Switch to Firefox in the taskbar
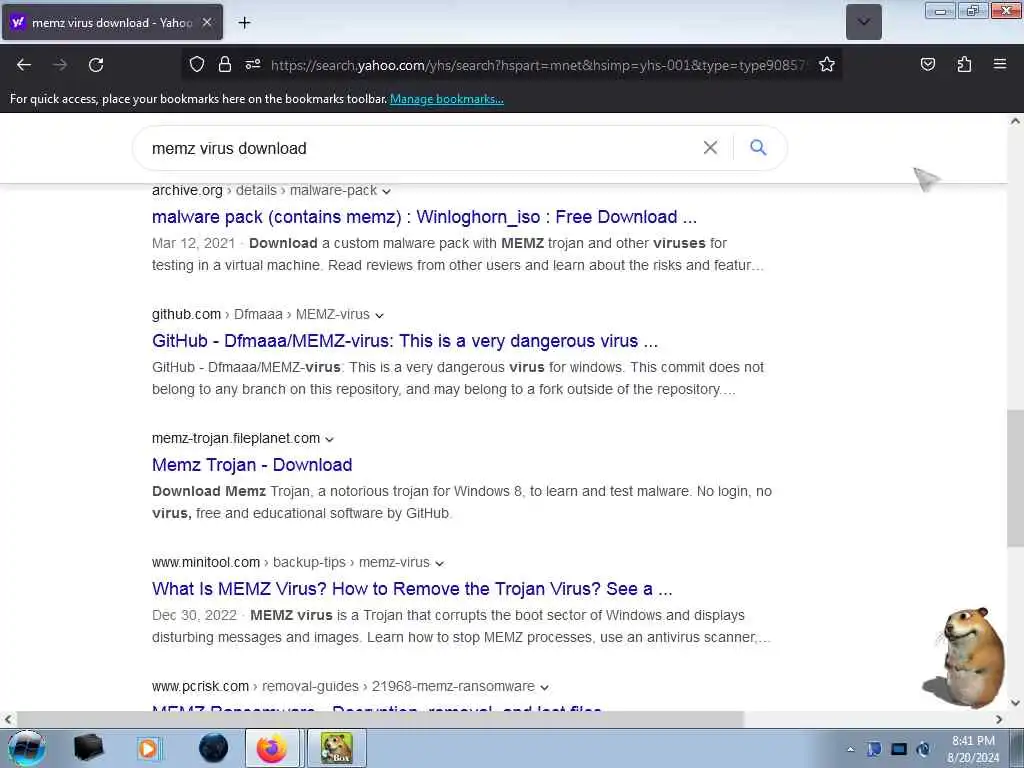 [x=272, y=748]
